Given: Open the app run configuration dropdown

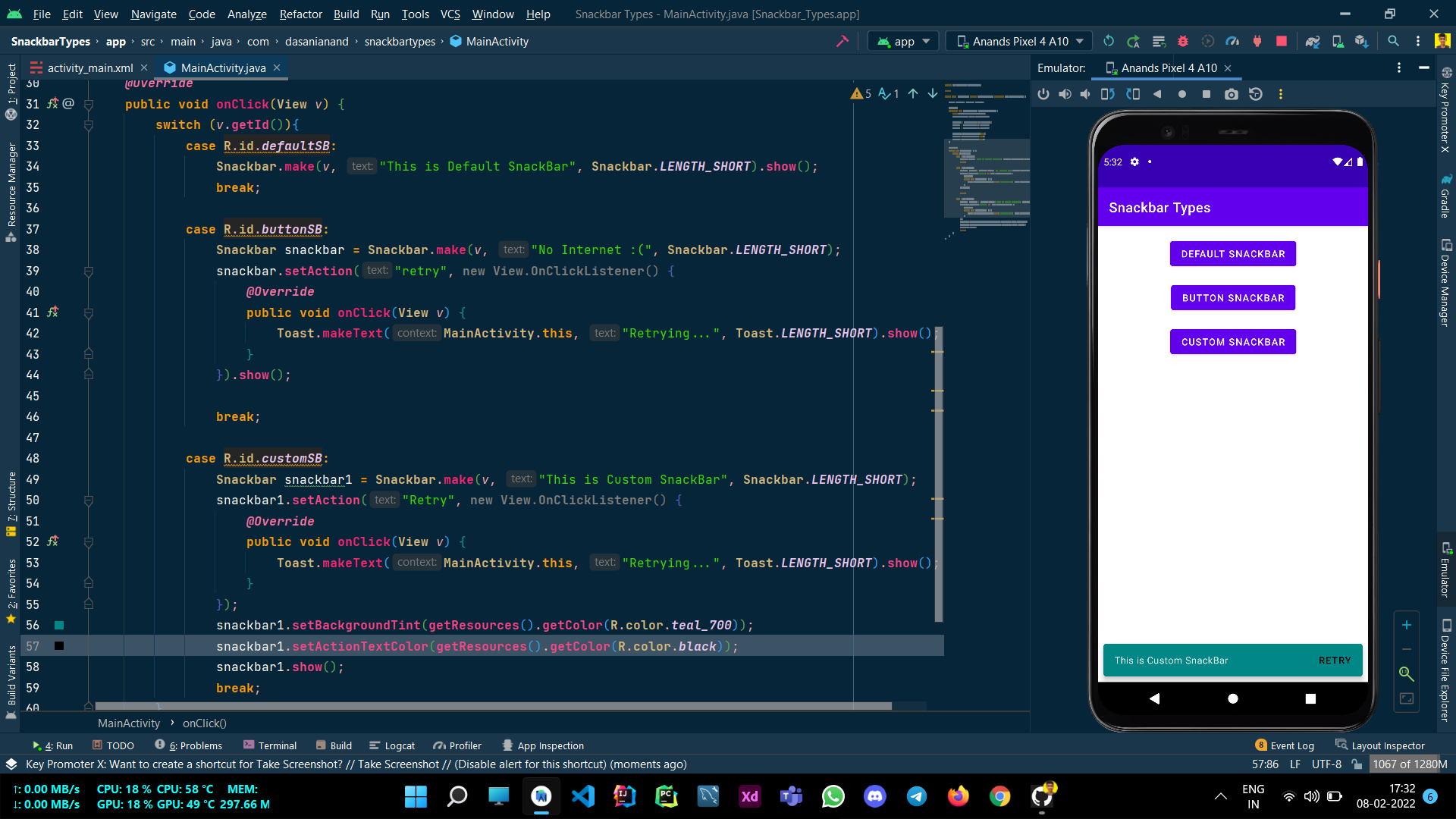Looking at the screenshot, I should 902,41.
